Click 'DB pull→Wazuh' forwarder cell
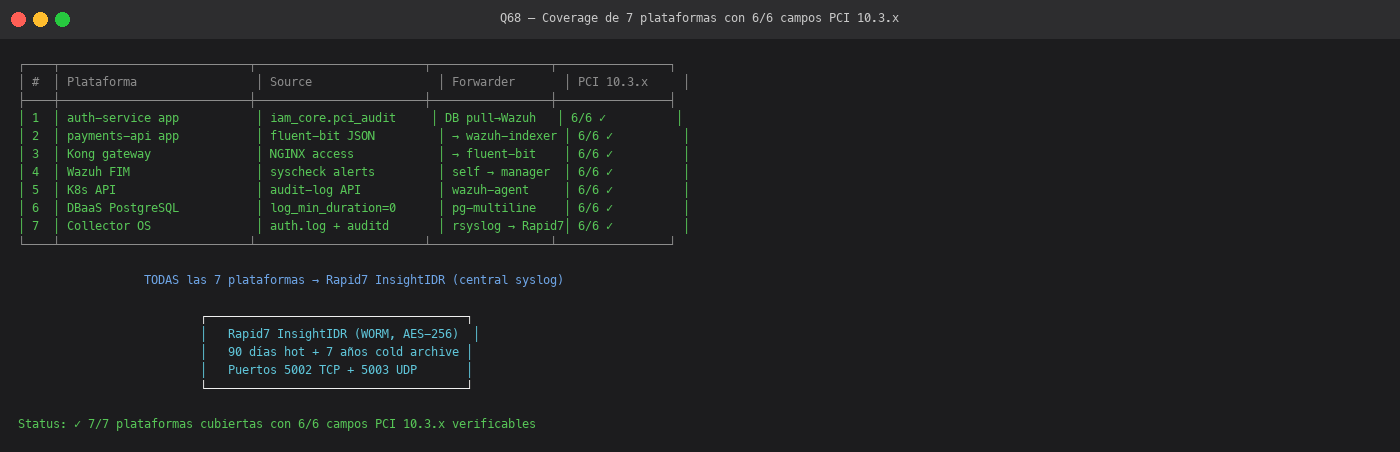Image resolution: width=1400 pixels, height=452 pixels. pyautogui.click(x=490, y=118)
